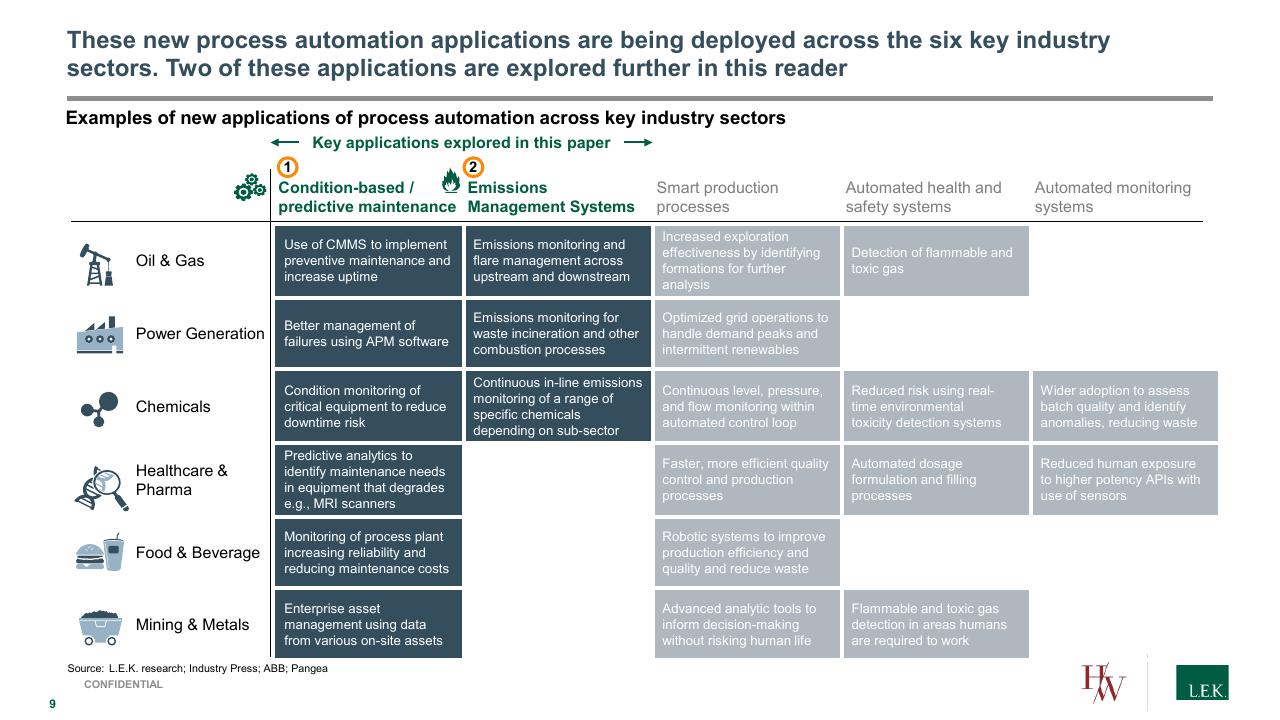Click the Food & Beverage burger icon

pyautogui.click(x=99, y=552)
